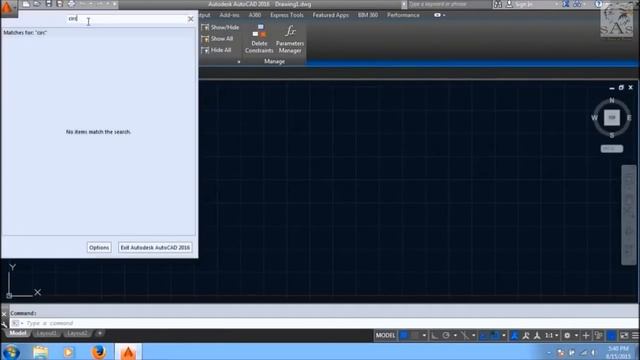Open the Polar tracking angles dropdown arrow
This screenshot has width=640, height=360.
pyautogui.click(x=455, y=336)
